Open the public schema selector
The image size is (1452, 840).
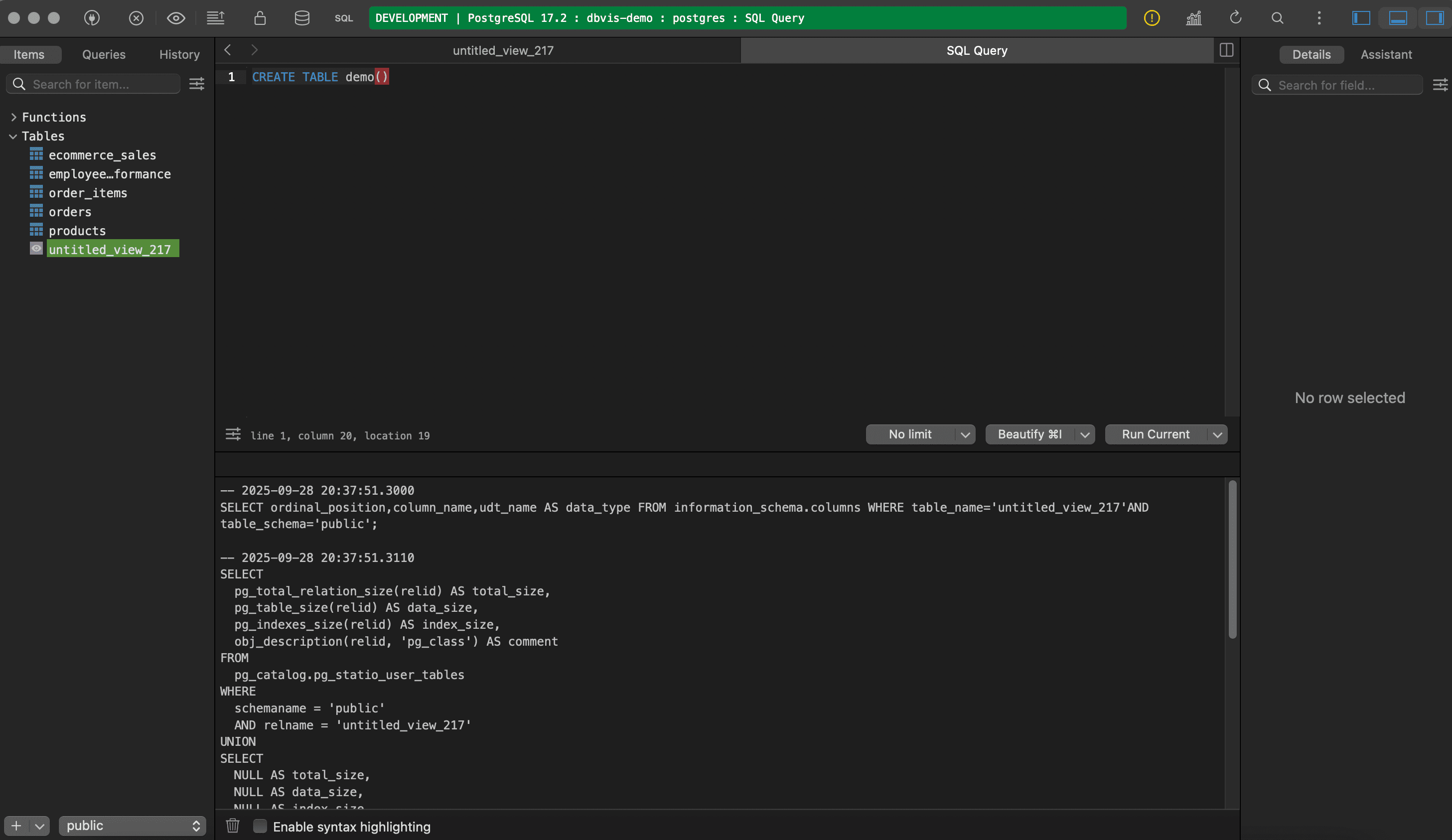tap(132, 825)
